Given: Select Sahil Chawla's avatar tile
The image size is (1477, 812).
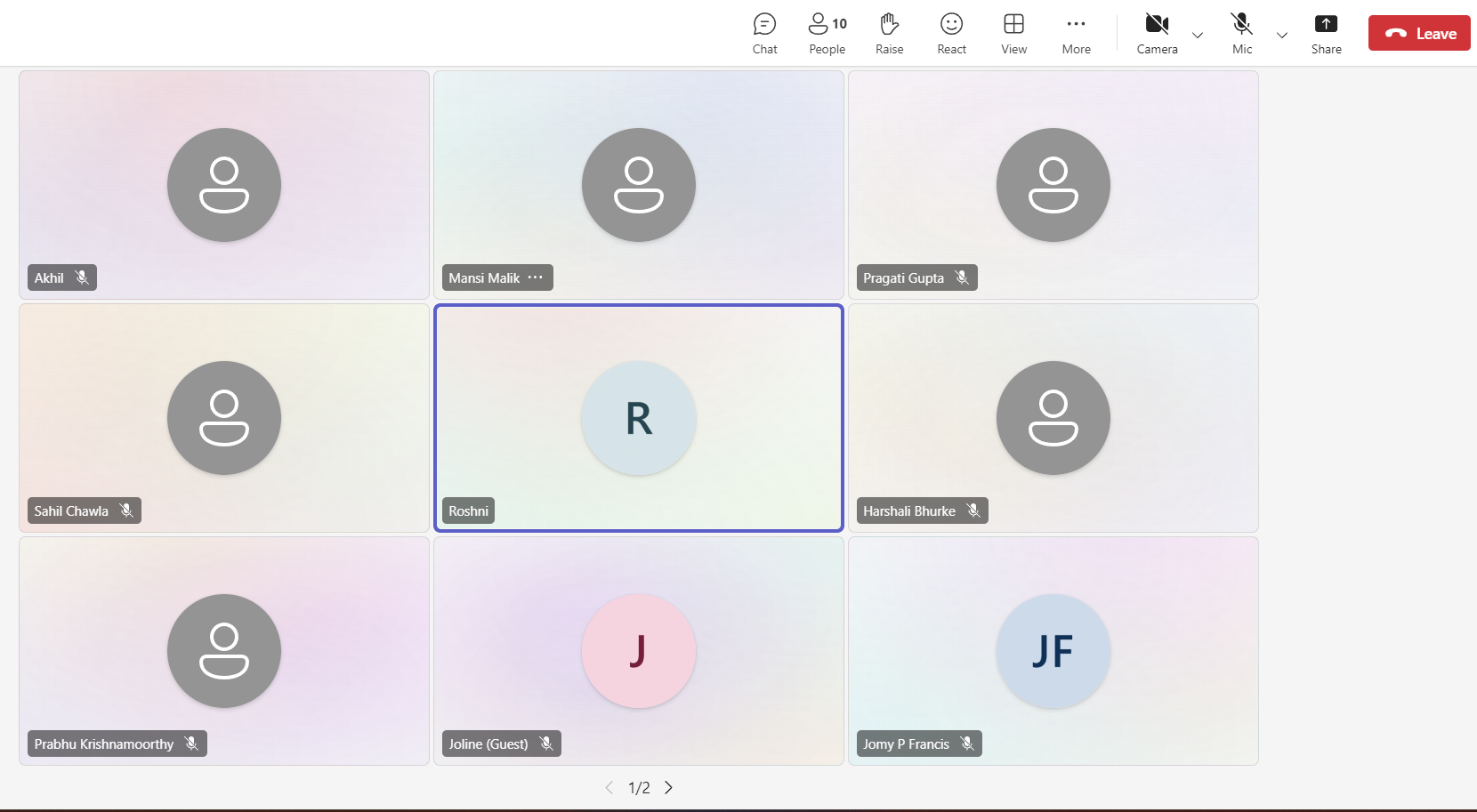Looking at the screenshot, I should click(224, 418).
